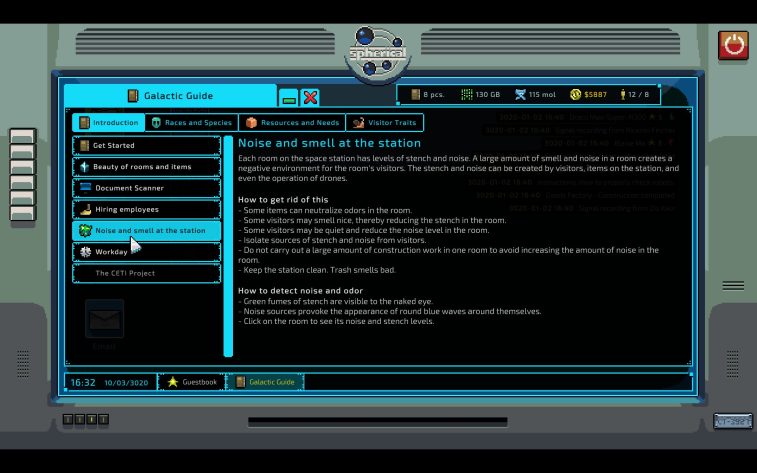Show the Hiring employees topic
The image size is (757, 473).
click(x=147, y=209)
